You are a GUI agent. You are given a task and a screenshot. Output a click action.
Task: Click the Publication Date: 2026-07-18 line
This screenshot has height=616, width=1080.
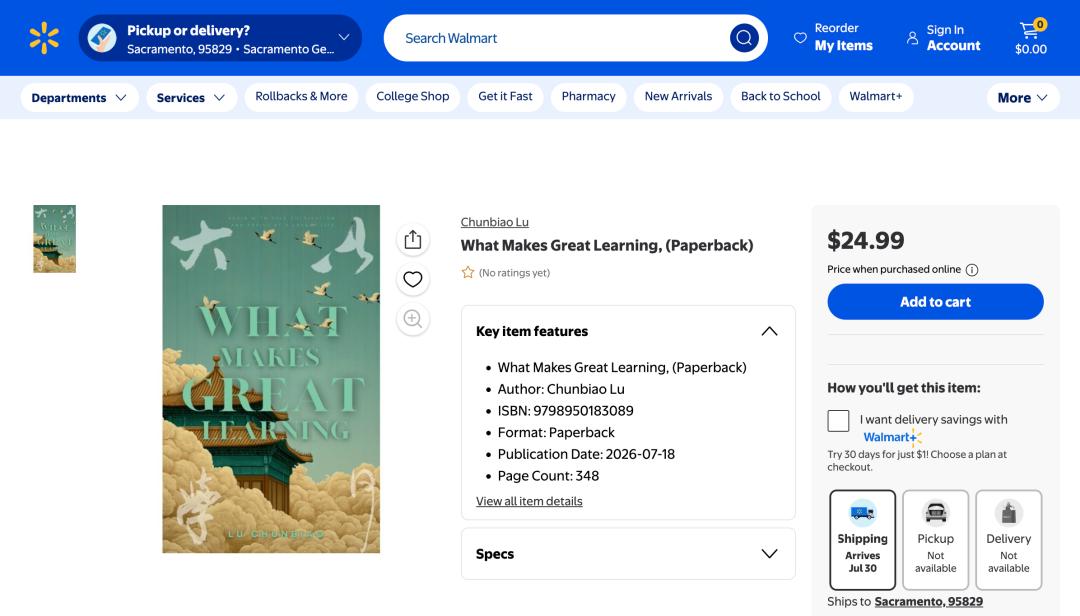(586, 454)
